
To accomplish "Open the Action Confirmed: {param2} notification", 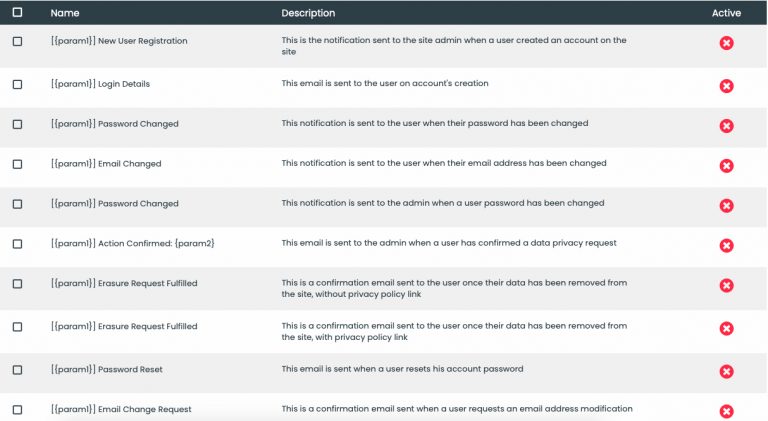I will pos(133,243).
